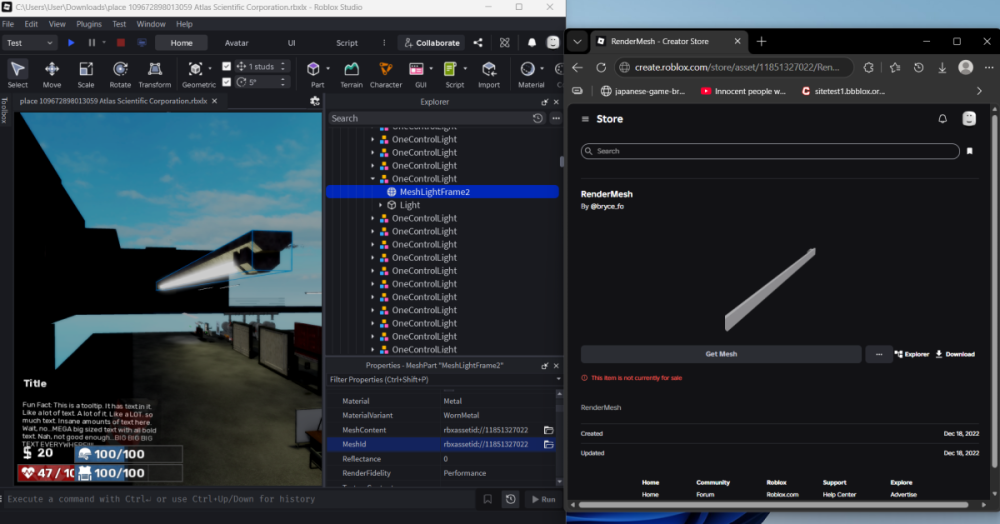Open the Explorer search history icon

click(x=538, y=118)
